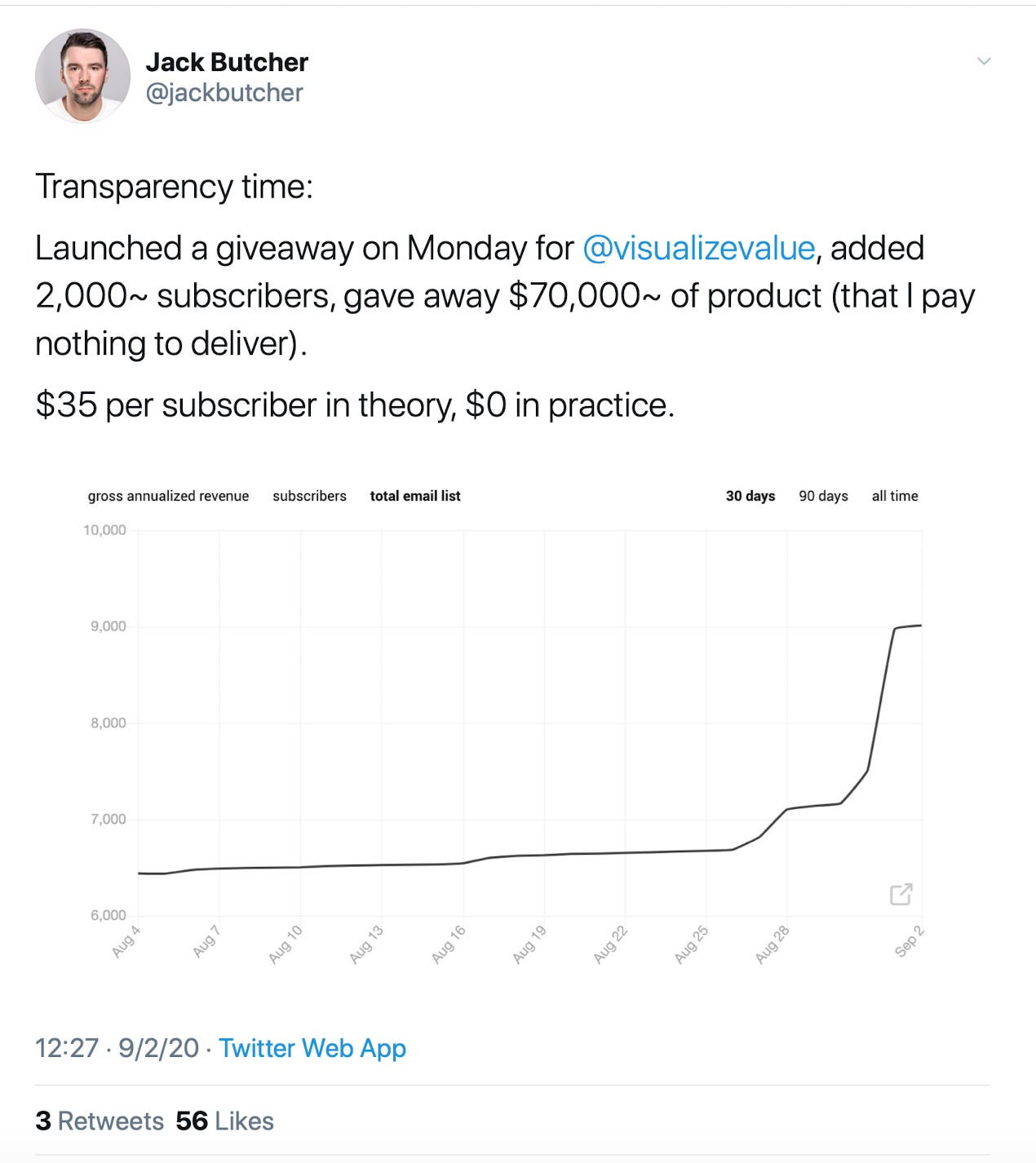Click the Aug 28 x-axis label
1036x1163 pixels.
coord(773,944)
